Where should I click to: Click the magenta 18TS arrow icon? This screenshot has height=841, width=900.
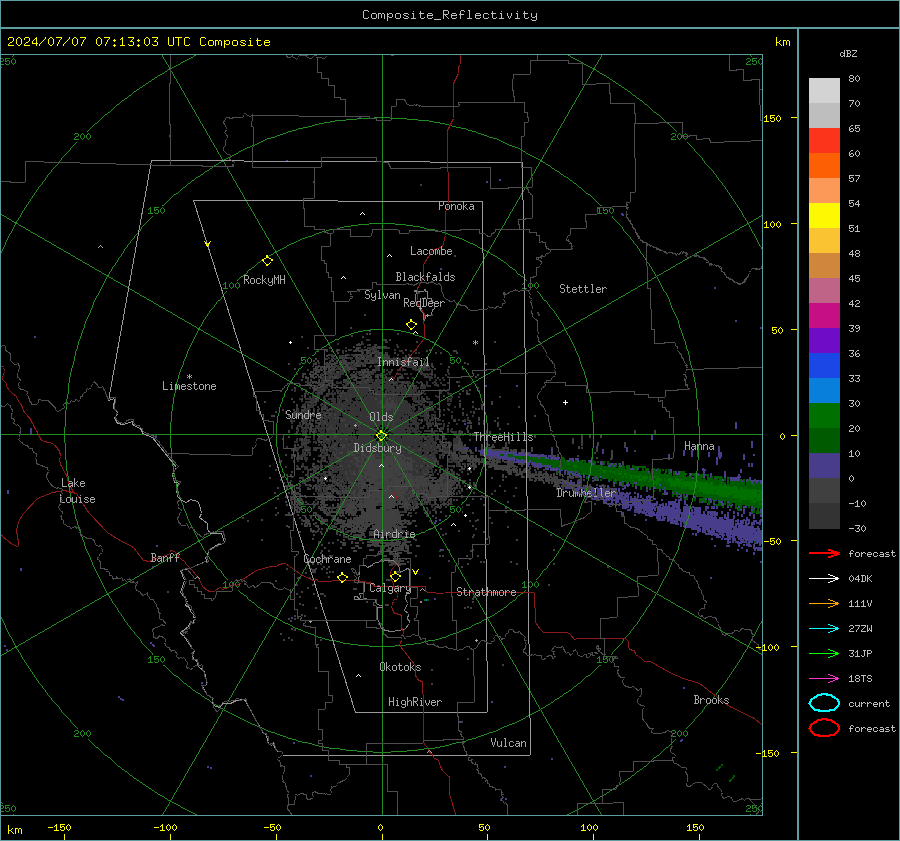(824, 679)
